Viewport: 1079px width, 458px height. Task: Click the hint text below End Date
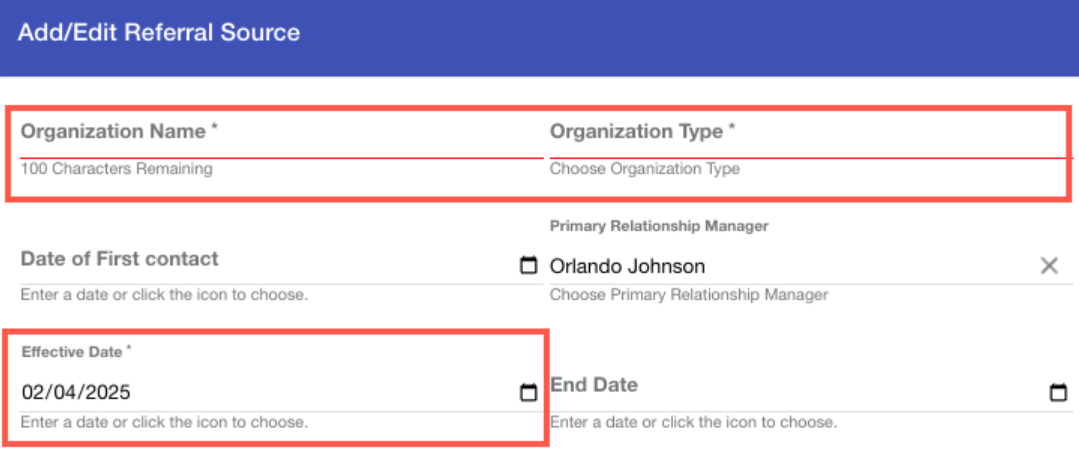click(x=693, y=422)
